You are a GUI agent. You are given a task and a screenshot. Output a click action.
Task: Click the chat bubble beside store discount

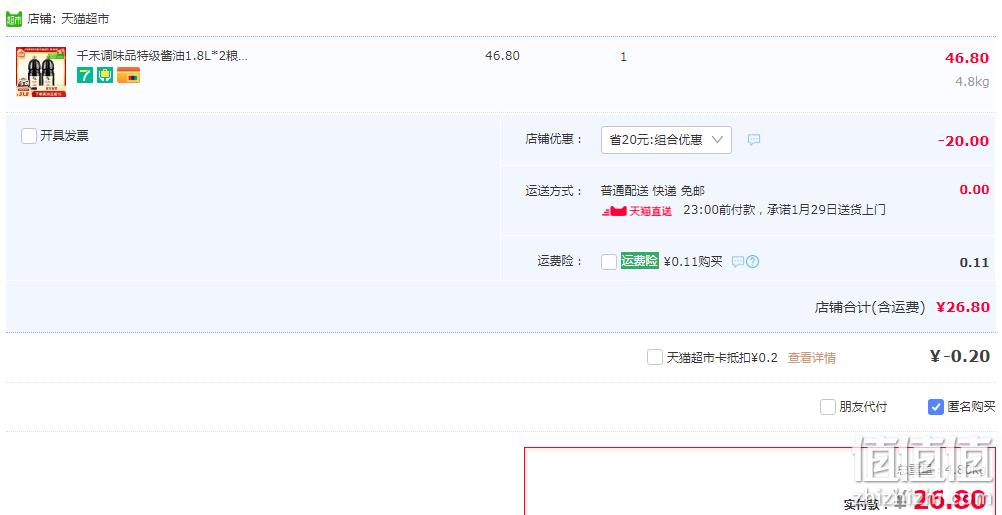point(754,140)
